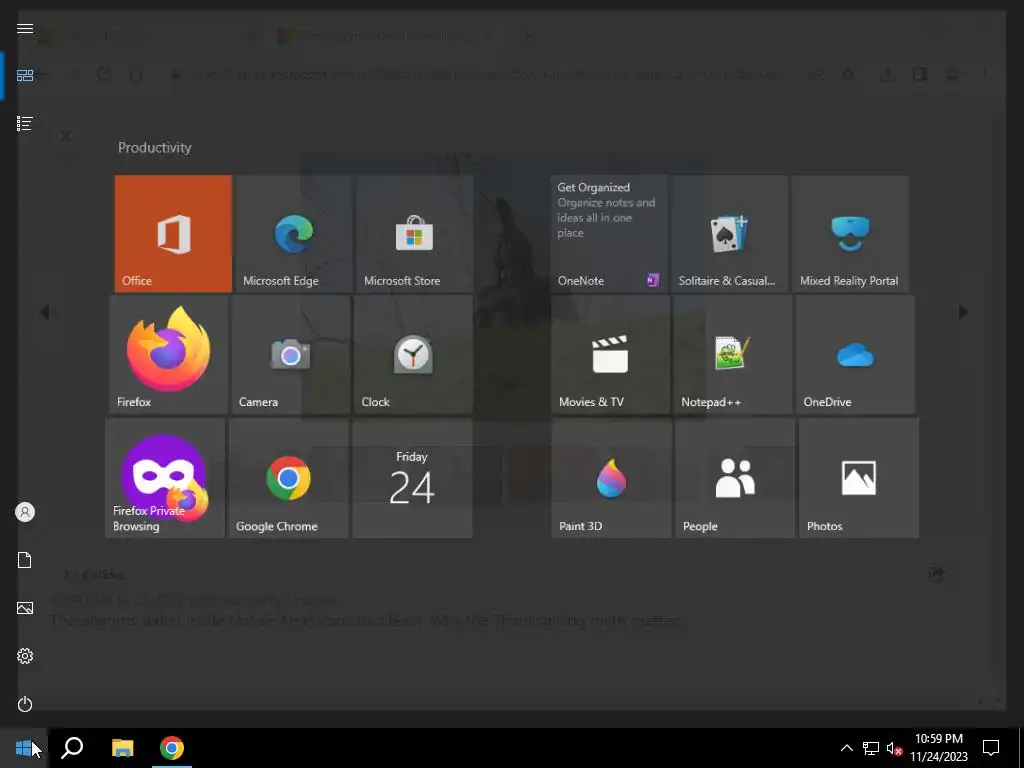Switch to Pinned tiles view
The height and width of the screenshot is (768, 1024).
tap(25, 76)
